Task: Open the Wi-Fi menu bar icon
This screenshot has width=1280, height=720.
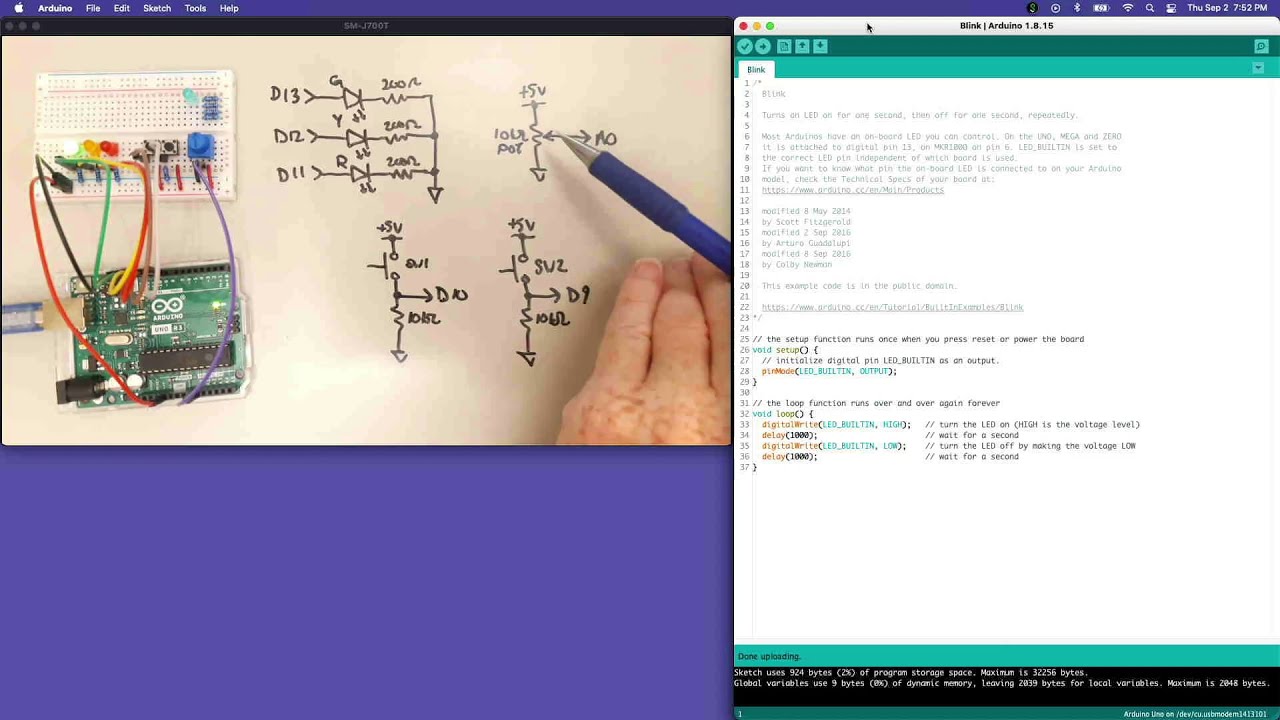Action: (1128, 8)
